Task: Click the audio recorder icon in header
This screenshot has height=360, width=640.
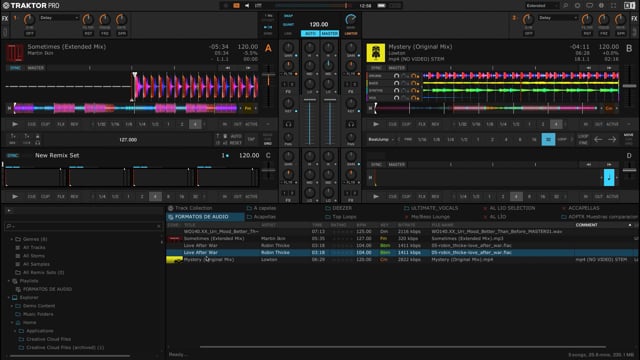Action: [x=236, y=6]
